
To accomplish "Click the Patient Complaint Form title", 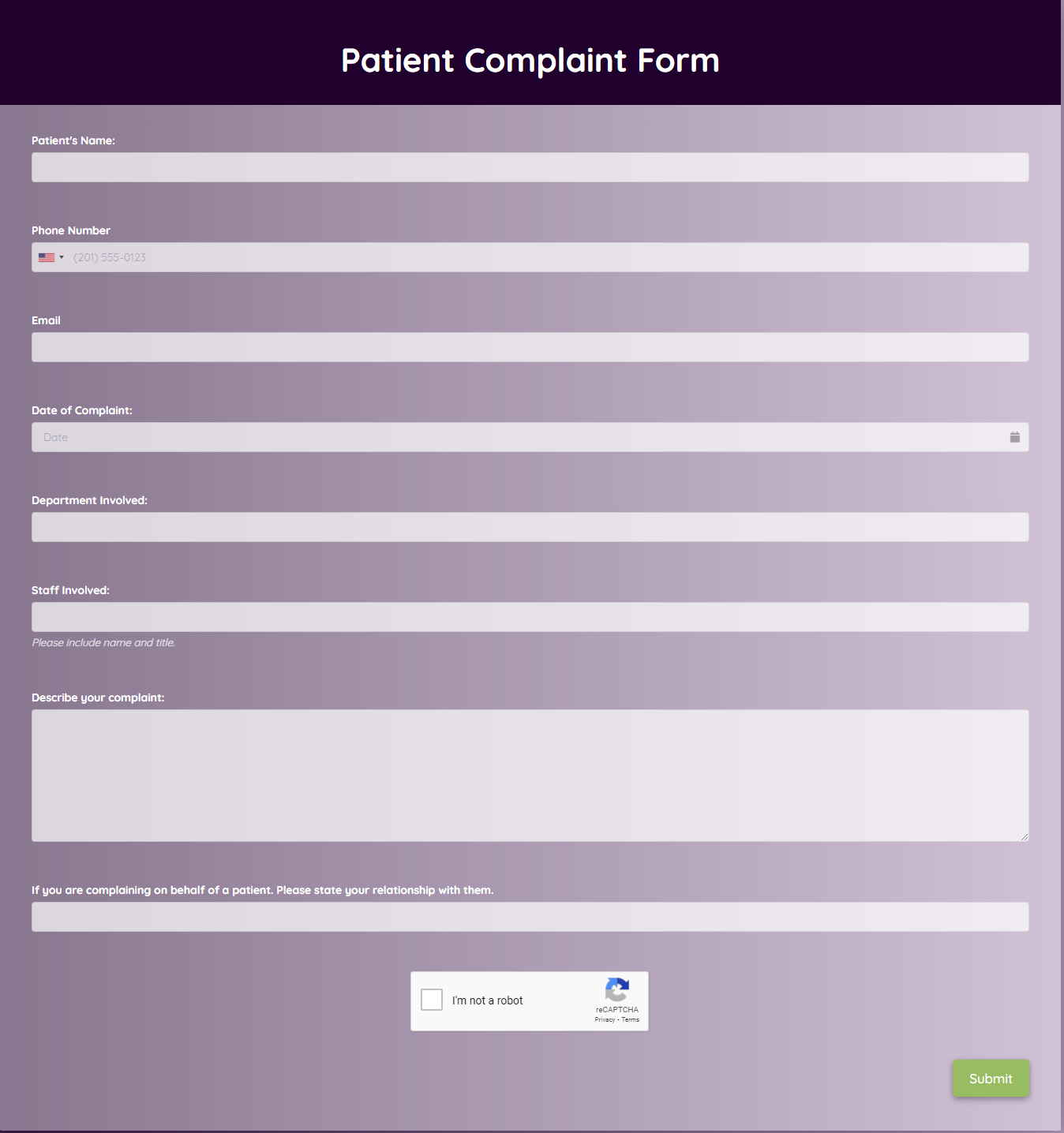I will tap(530, 61).
